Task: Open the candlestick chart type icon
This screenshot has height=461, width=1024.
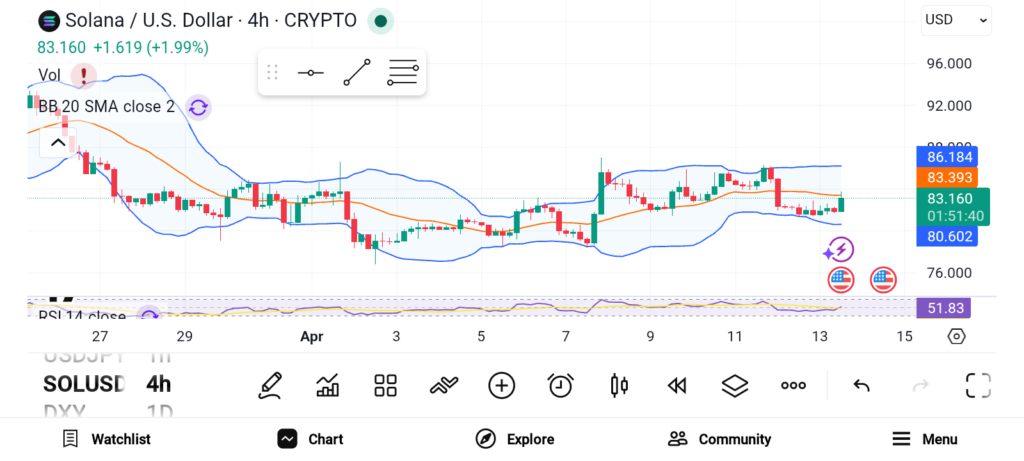Action: [619, 385]
